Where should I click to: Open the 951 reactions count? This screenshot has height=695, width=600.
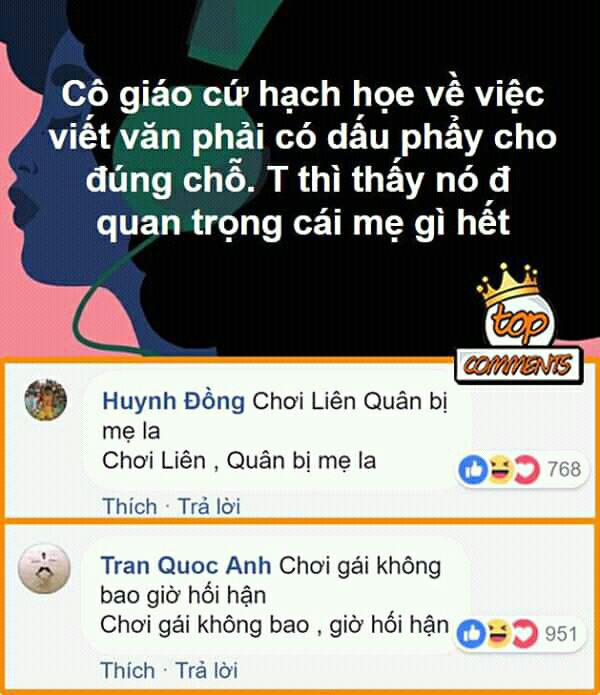561,634
